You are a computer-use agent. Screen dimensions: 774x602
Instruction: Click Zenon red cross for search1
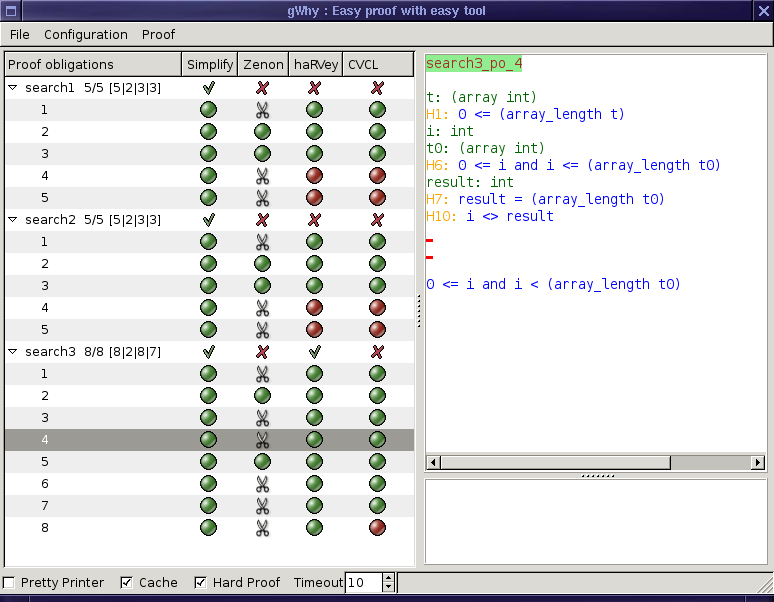tap(263, 88)
